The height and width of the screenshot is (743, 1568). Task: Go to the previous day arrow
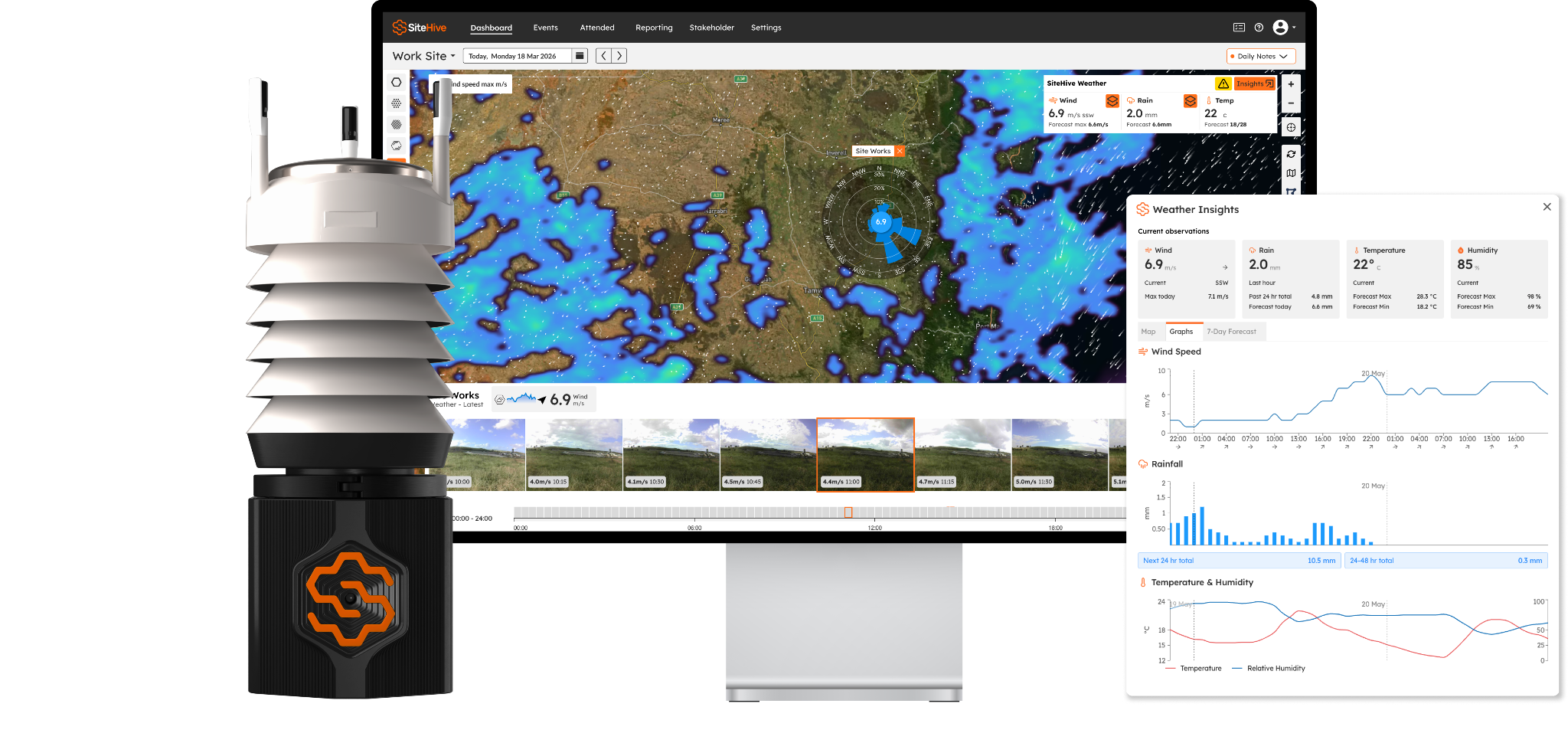[604, 56]
